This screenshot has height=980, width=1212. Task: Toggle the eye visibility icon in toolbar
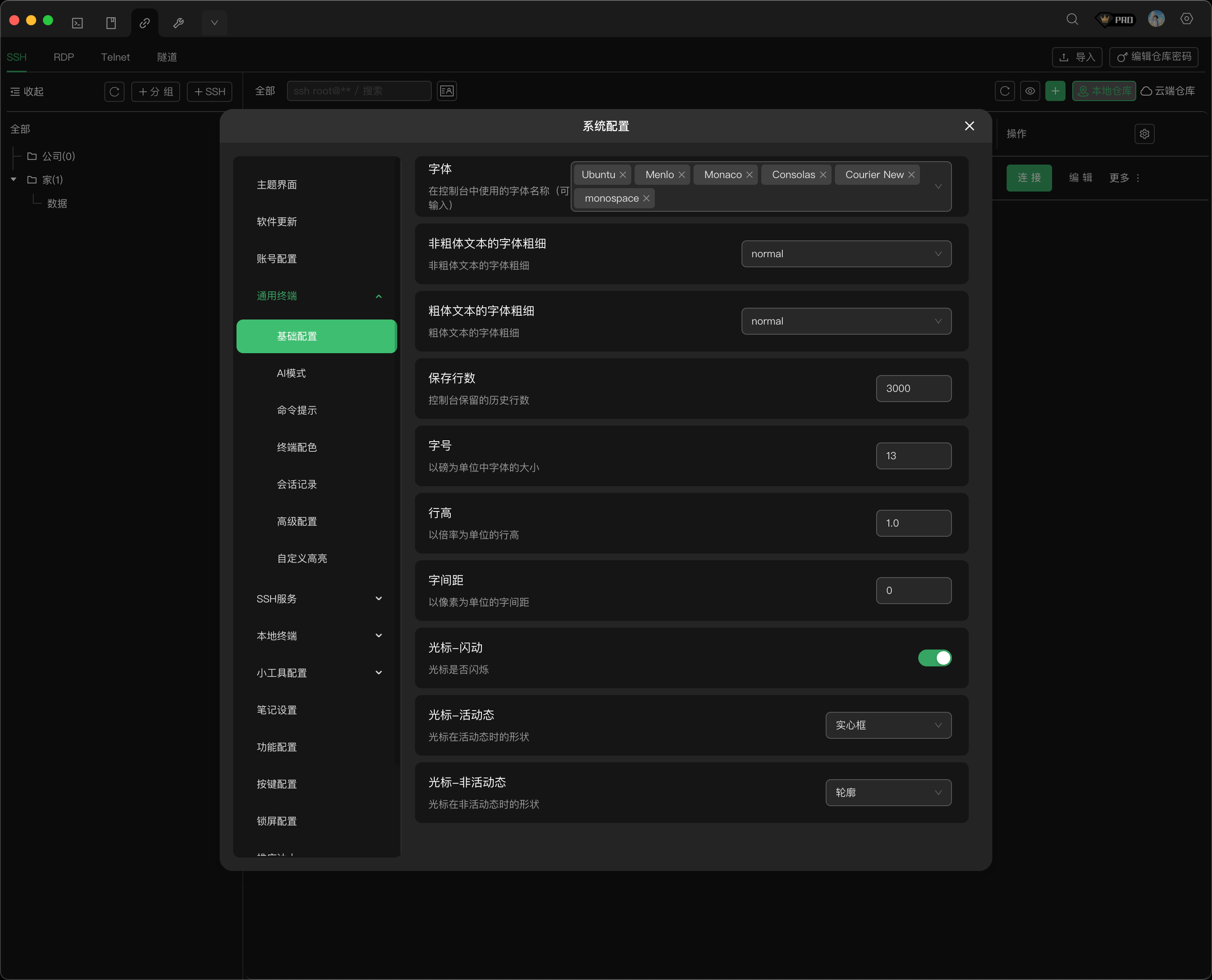[x=1030, y=91]
